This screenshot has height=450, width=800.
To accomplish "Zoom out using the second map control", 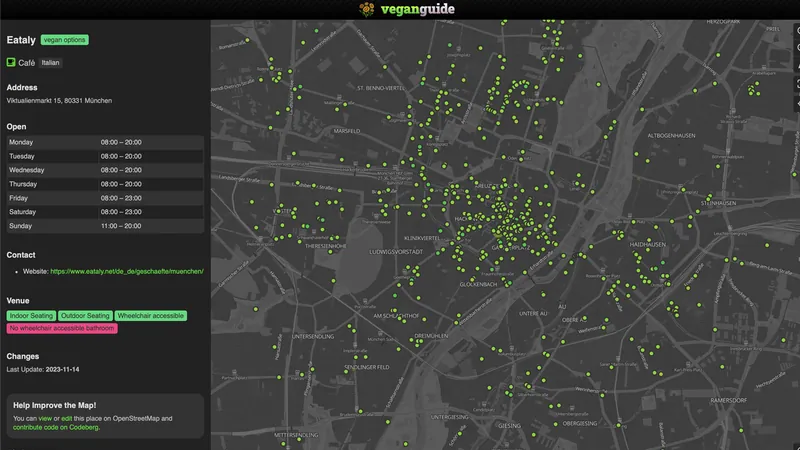I will tap(796, 49).
